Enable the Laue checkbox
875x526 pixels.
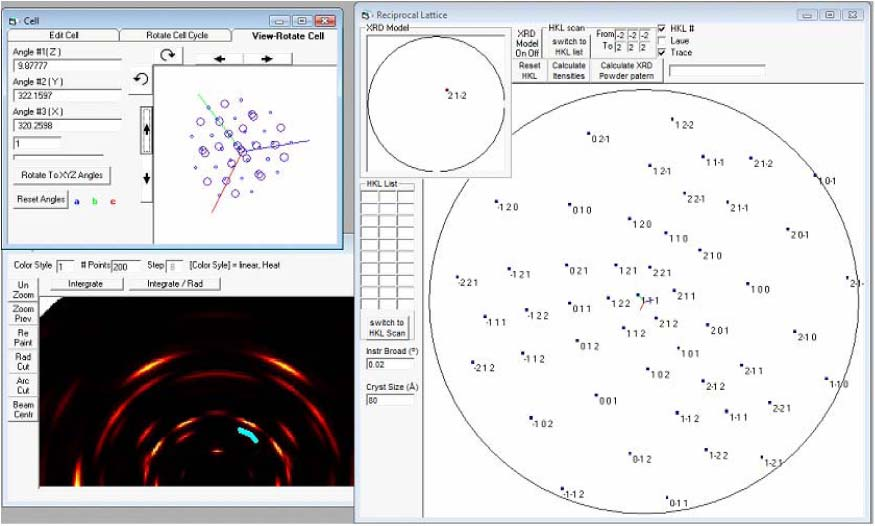click(663, 40)
